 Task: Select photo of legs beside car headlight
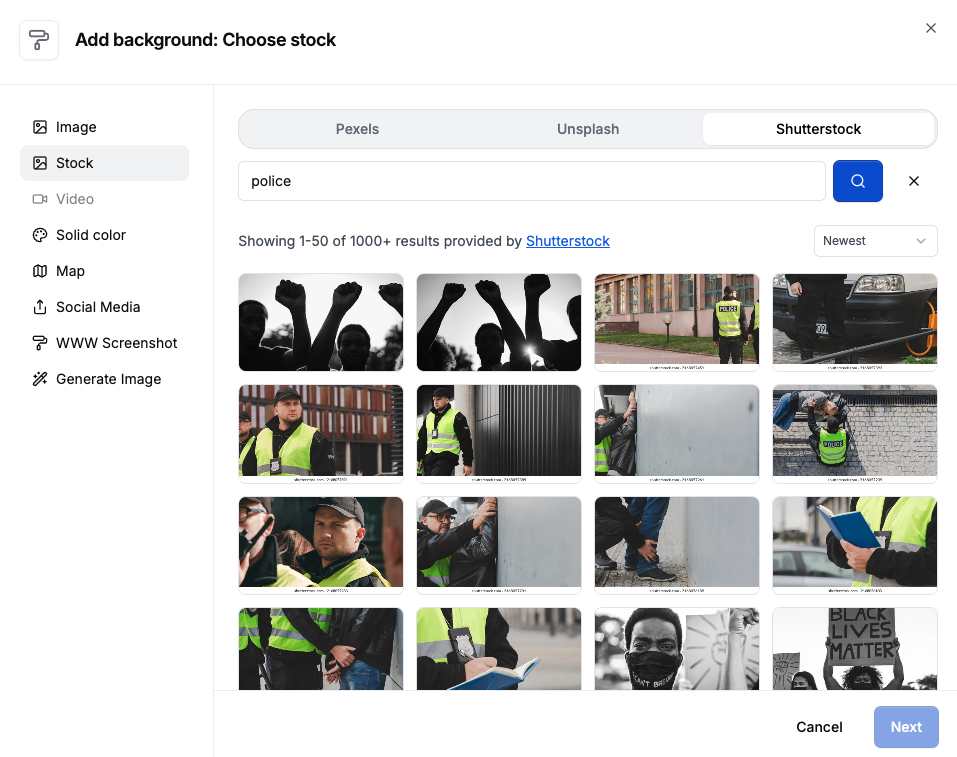pos(854,322)
